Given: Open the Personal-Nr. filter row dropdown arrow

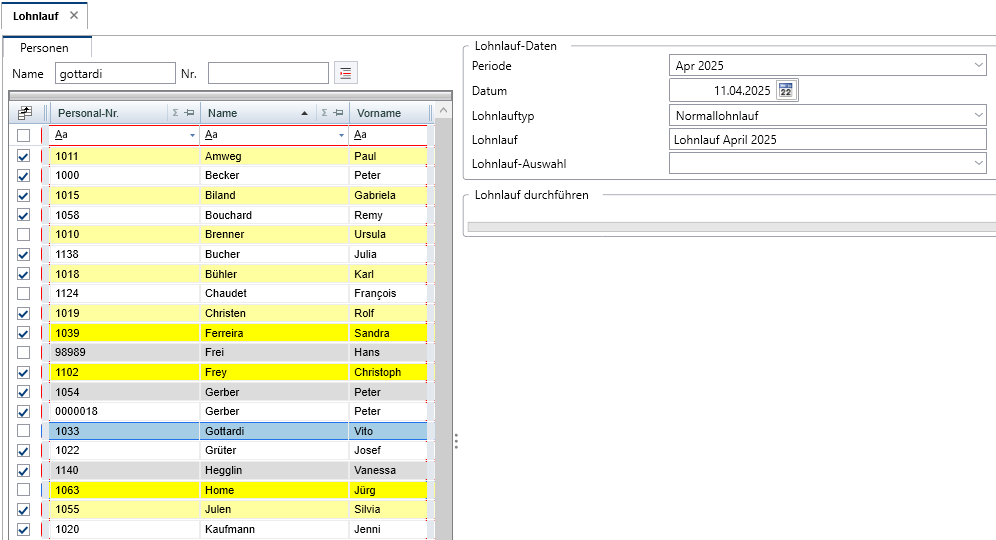Looking at the screenshot, I should click(x=192, y=135).
